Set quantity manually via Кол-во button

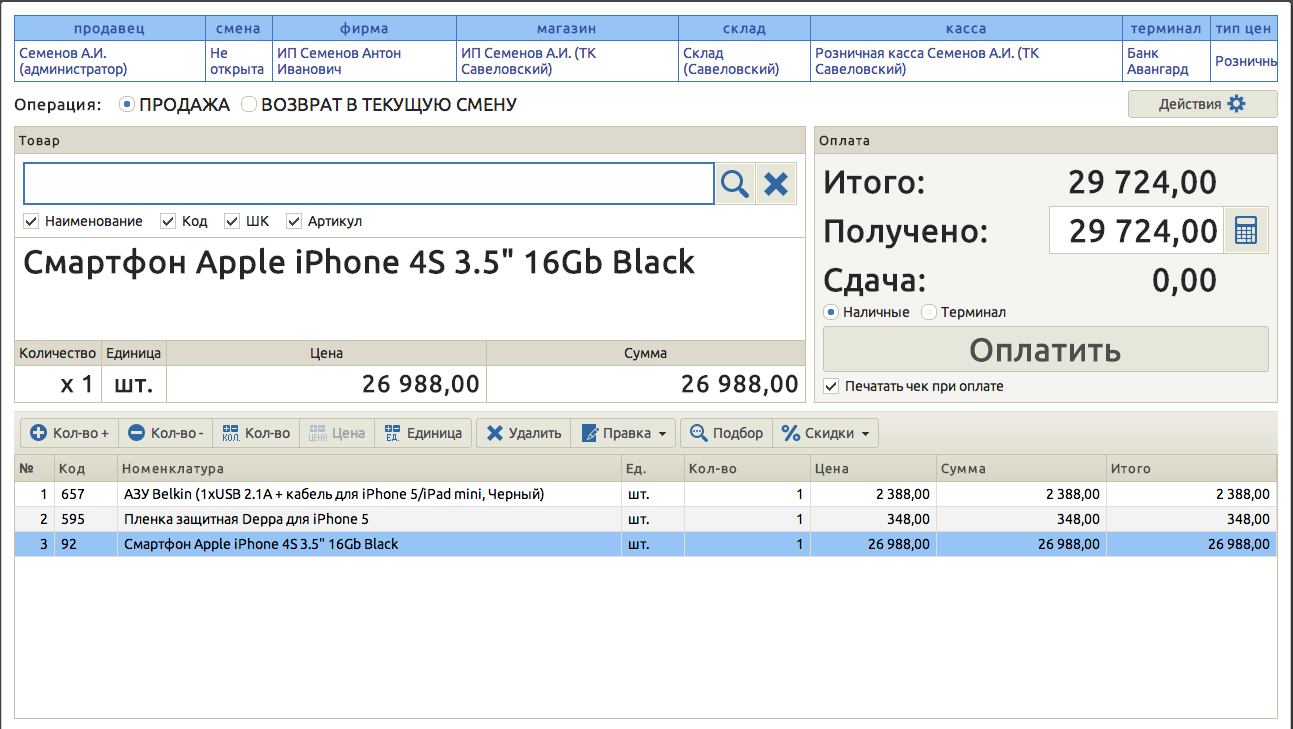[257, 433]
